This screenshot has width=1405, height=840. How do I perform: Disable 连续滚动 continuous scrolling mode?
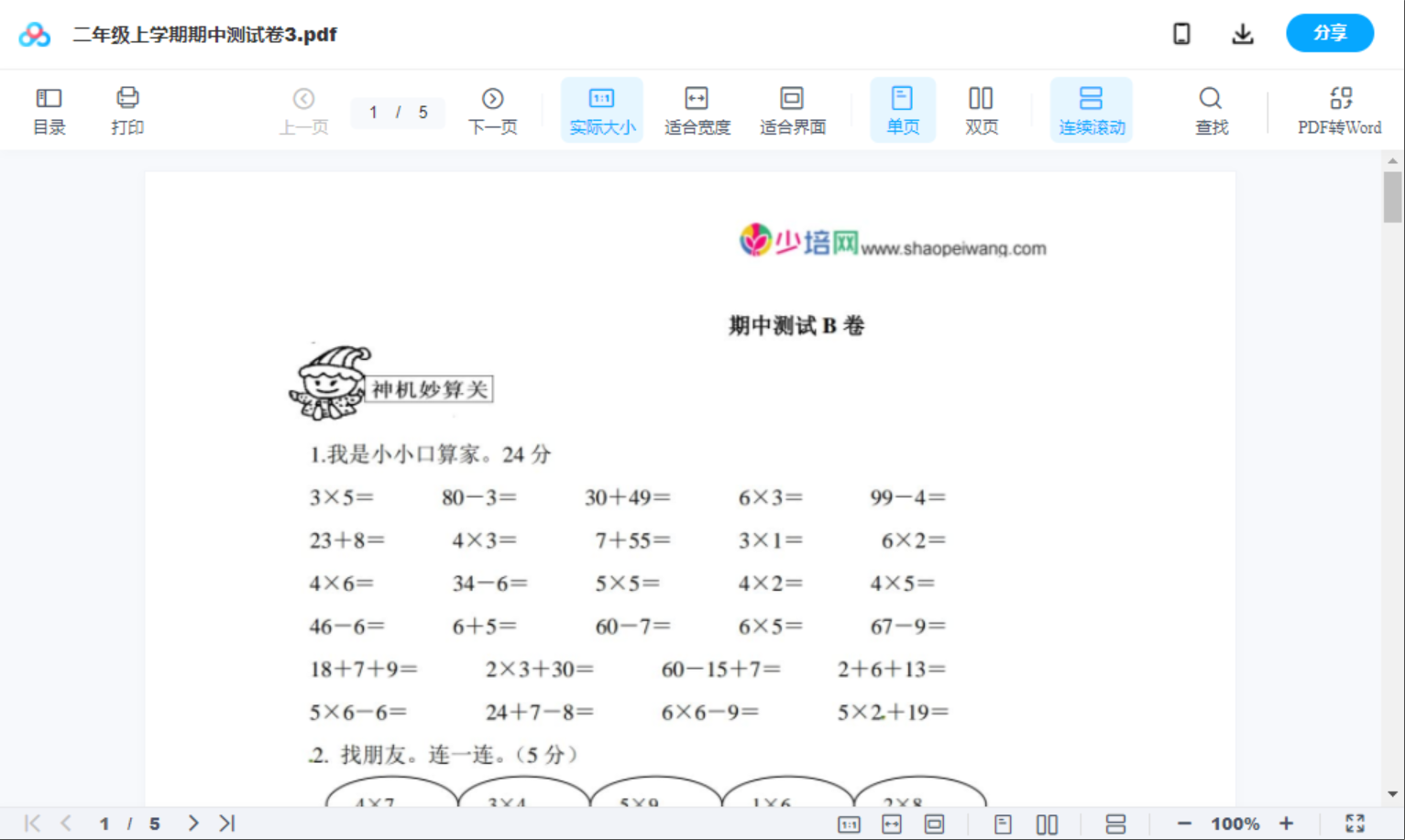point(1091,109)
